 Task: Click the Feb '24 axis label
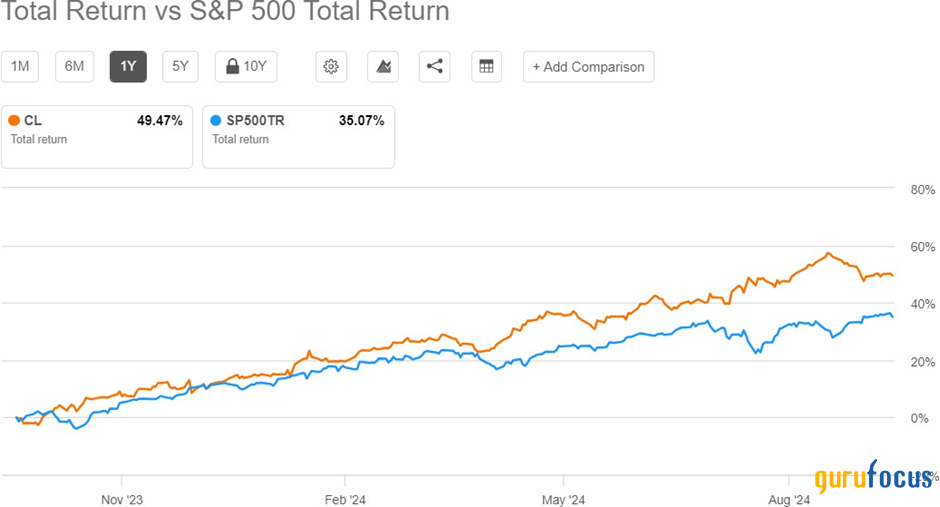pyautogui.click(x=343, y=499)
